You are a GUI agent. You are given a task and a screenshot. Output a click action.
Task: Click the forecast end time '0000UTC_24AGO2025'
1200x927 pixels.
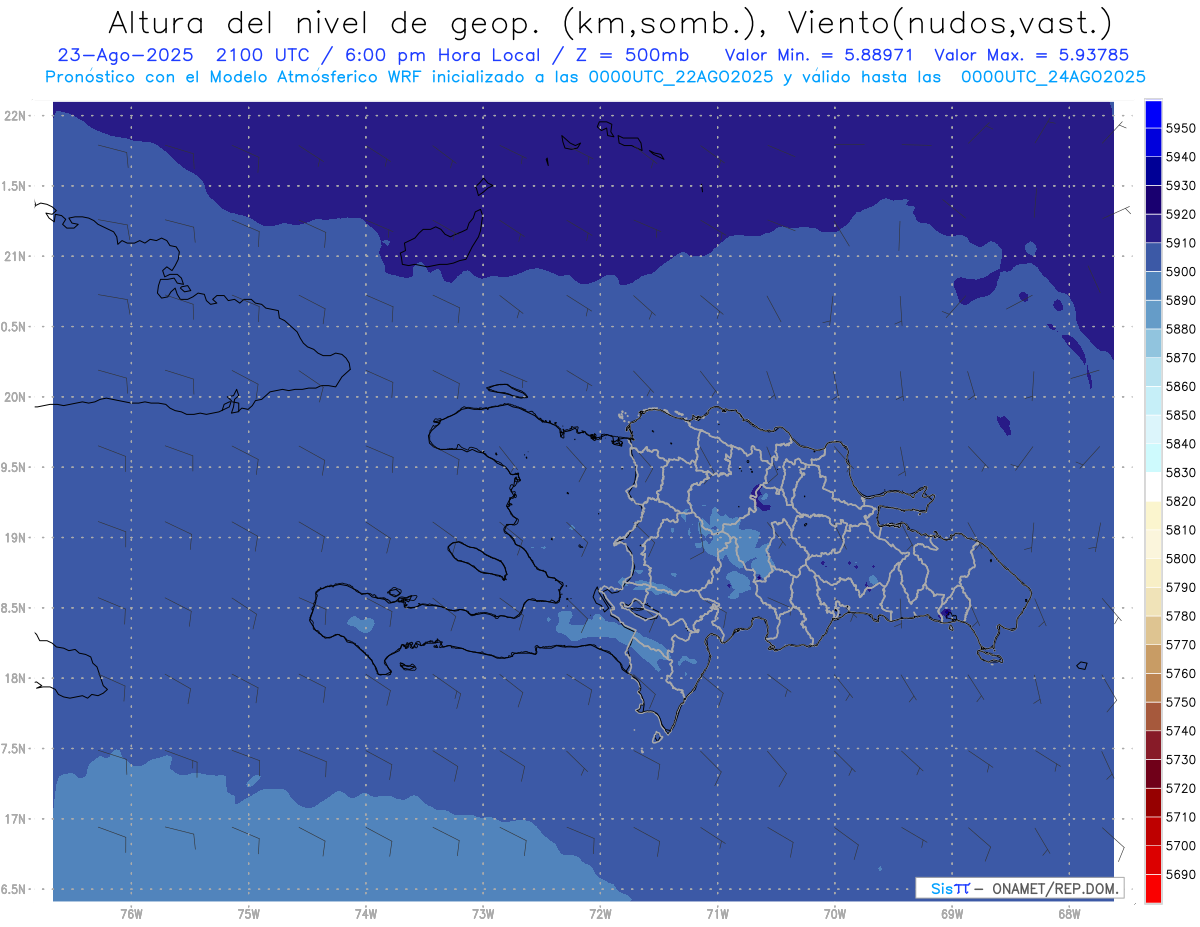coord(1053,77)
